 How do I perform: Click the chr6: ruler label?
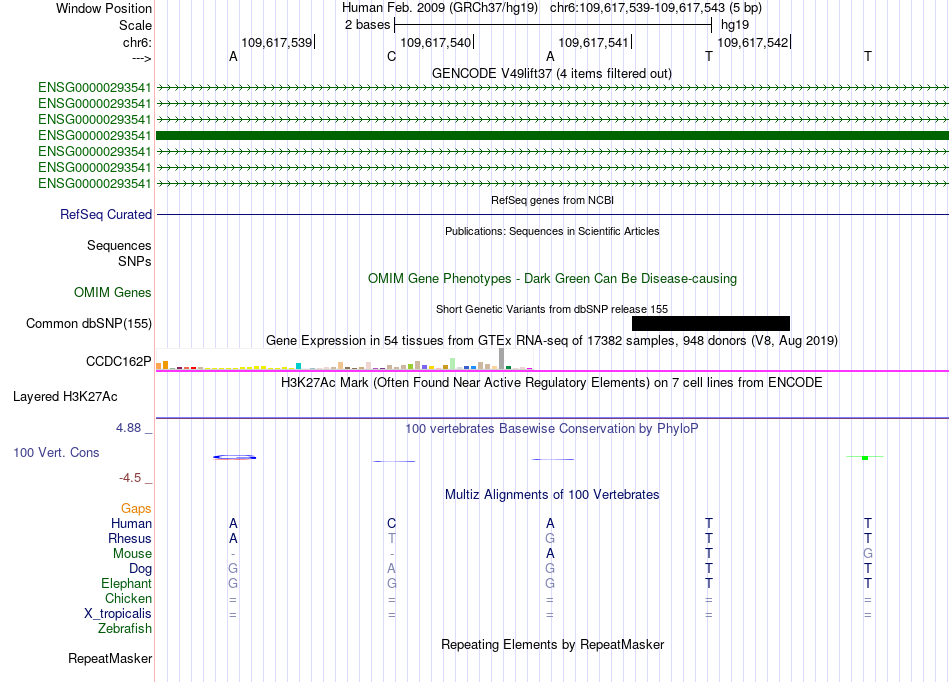point(137,42)
